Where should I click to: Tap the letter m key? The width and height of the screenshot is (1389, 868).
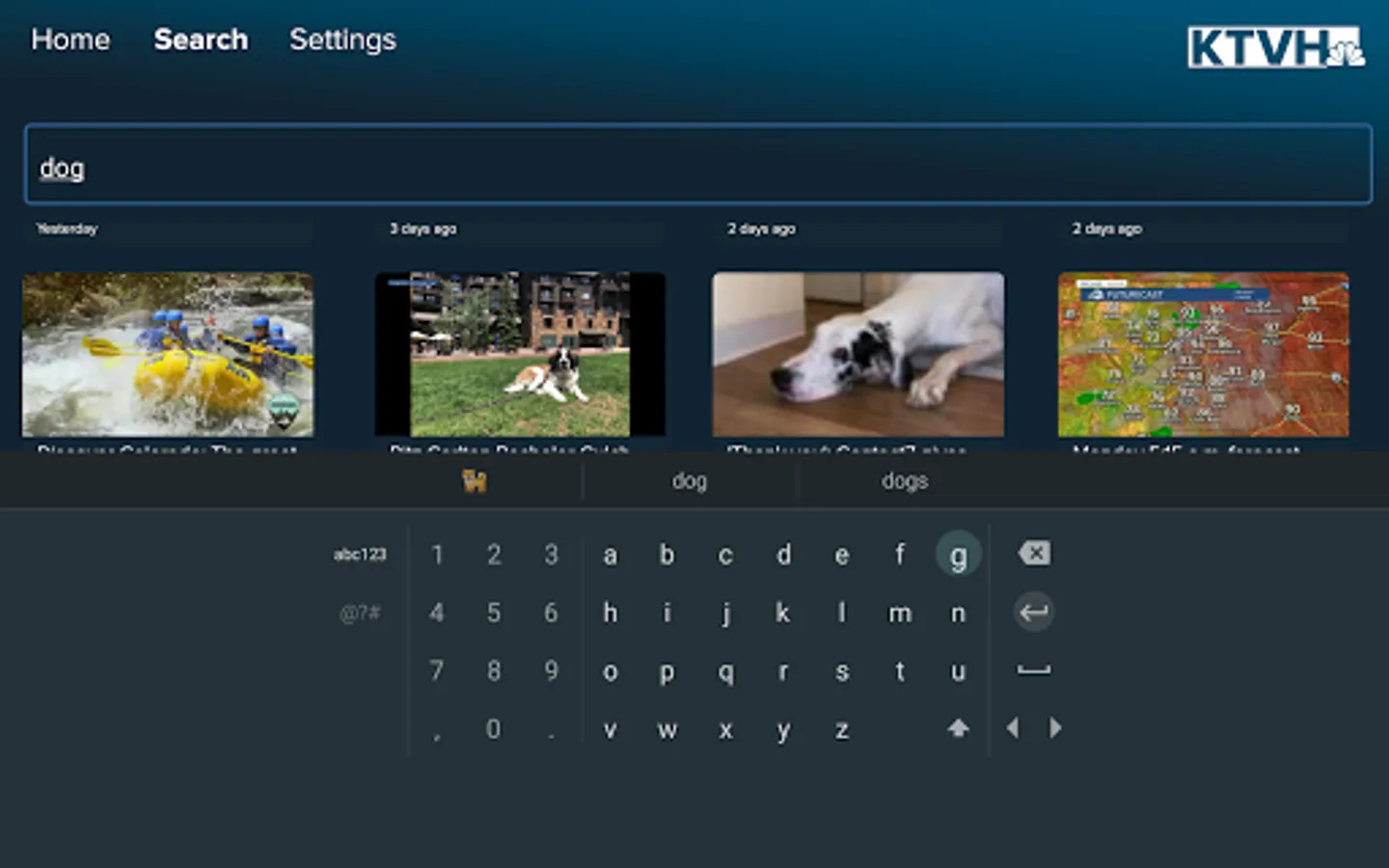900,613
